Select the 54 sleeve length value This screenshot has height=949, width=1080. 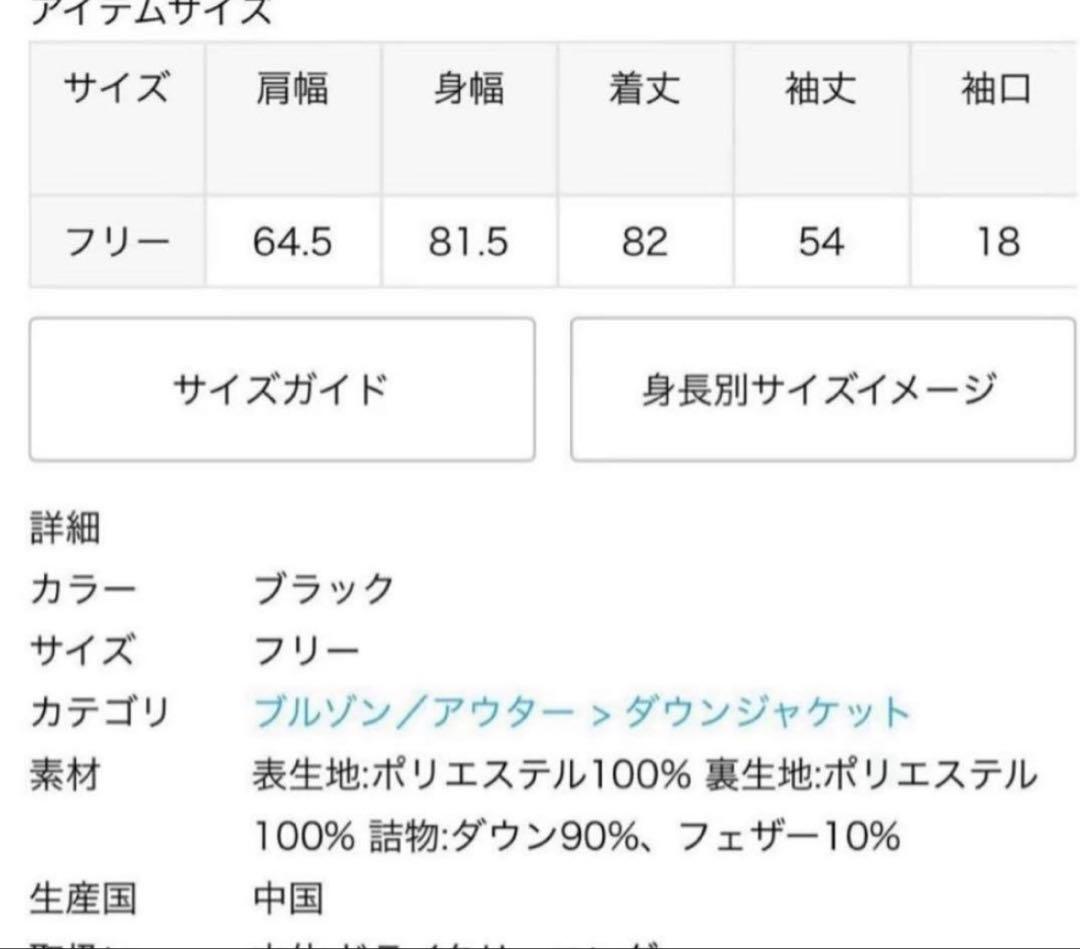pos(820,243)
